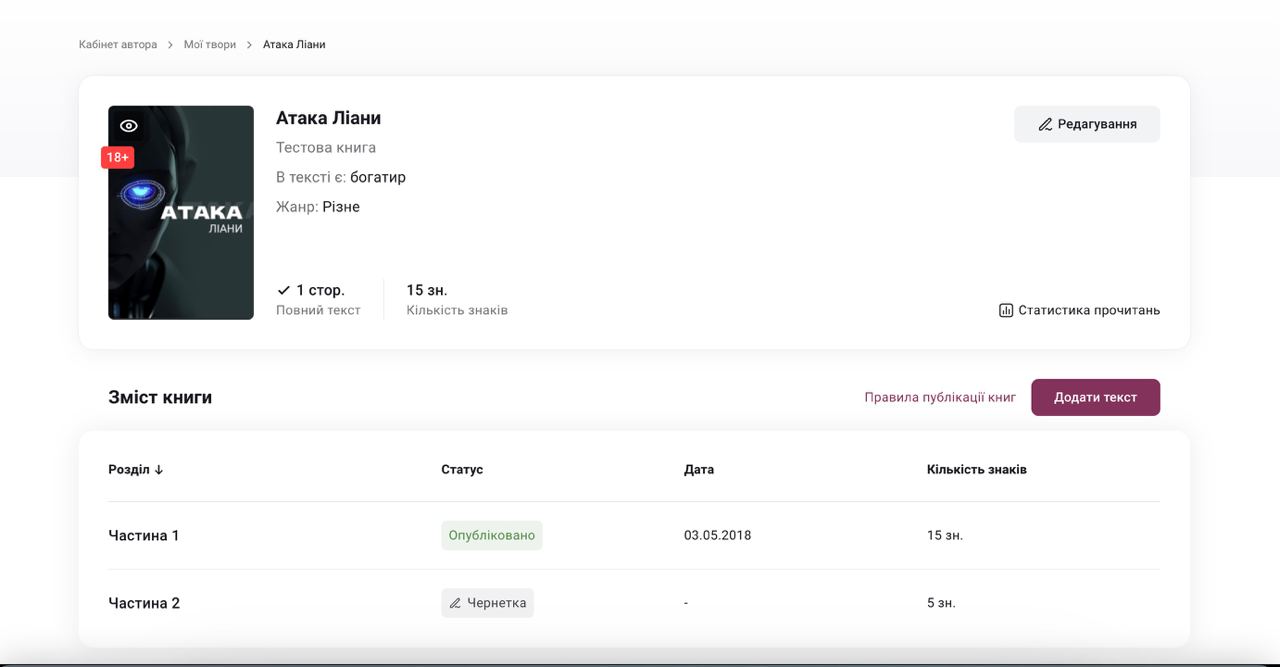Click the first breadcrumb chevron separator
The width and height of the screenshot is (1280, 667).
click(x=171, y=45)
